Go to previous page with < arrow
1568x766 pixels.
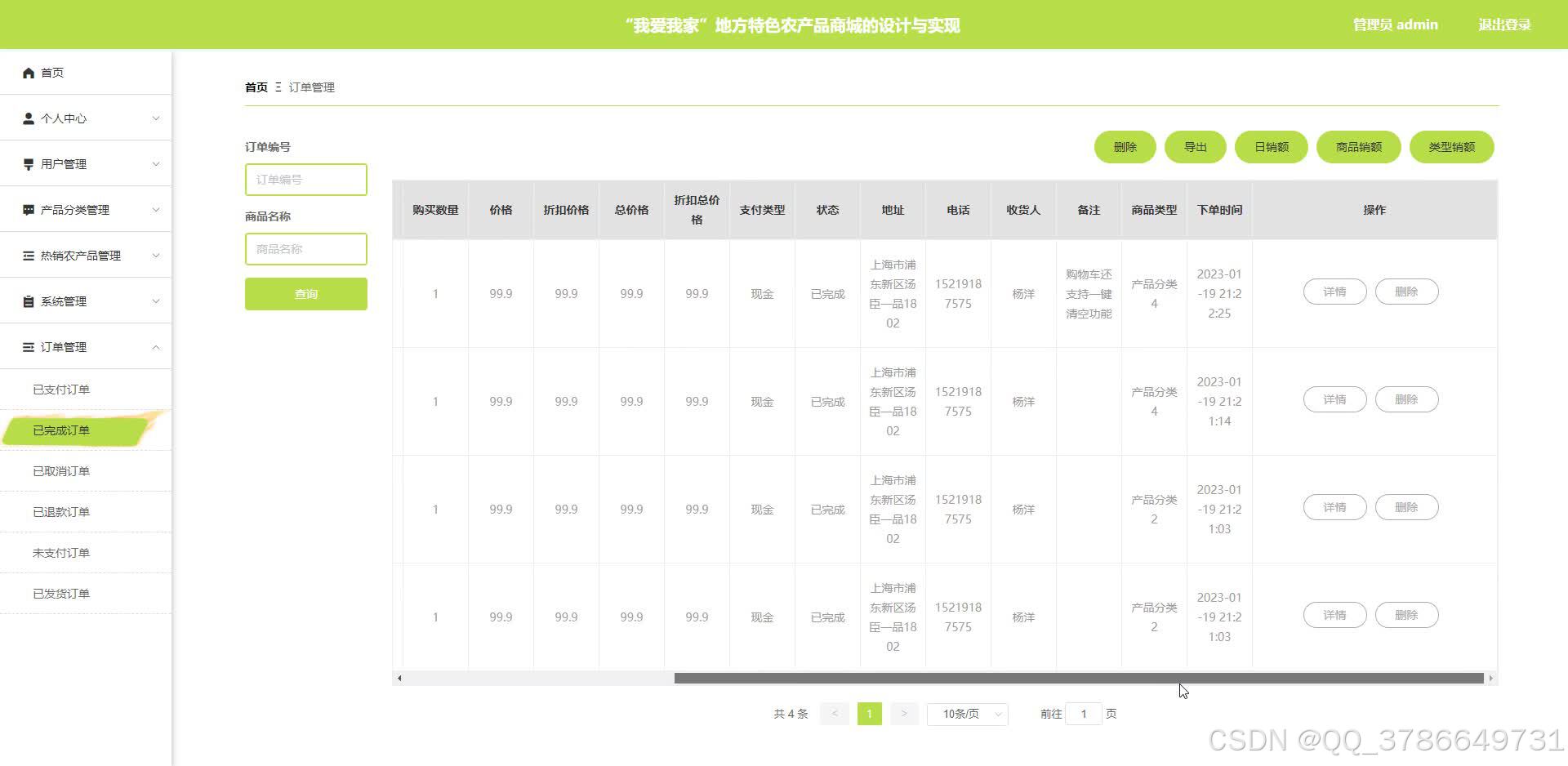pos(834,714)
